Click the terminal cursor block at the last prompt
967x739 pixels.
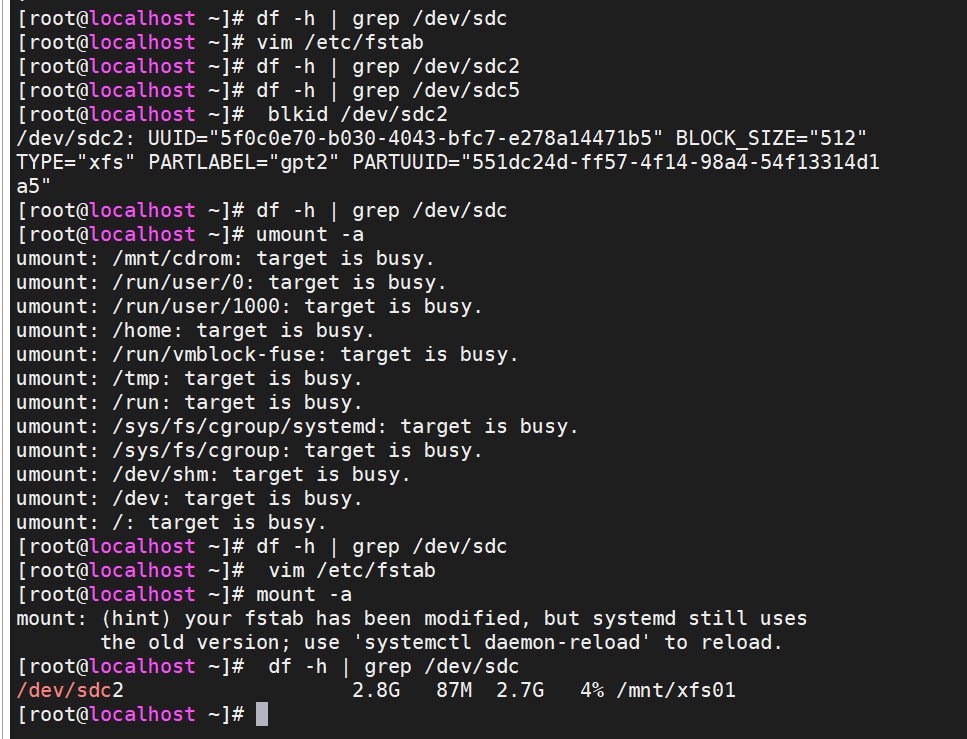pyautogui.click(x=262, y=714)
